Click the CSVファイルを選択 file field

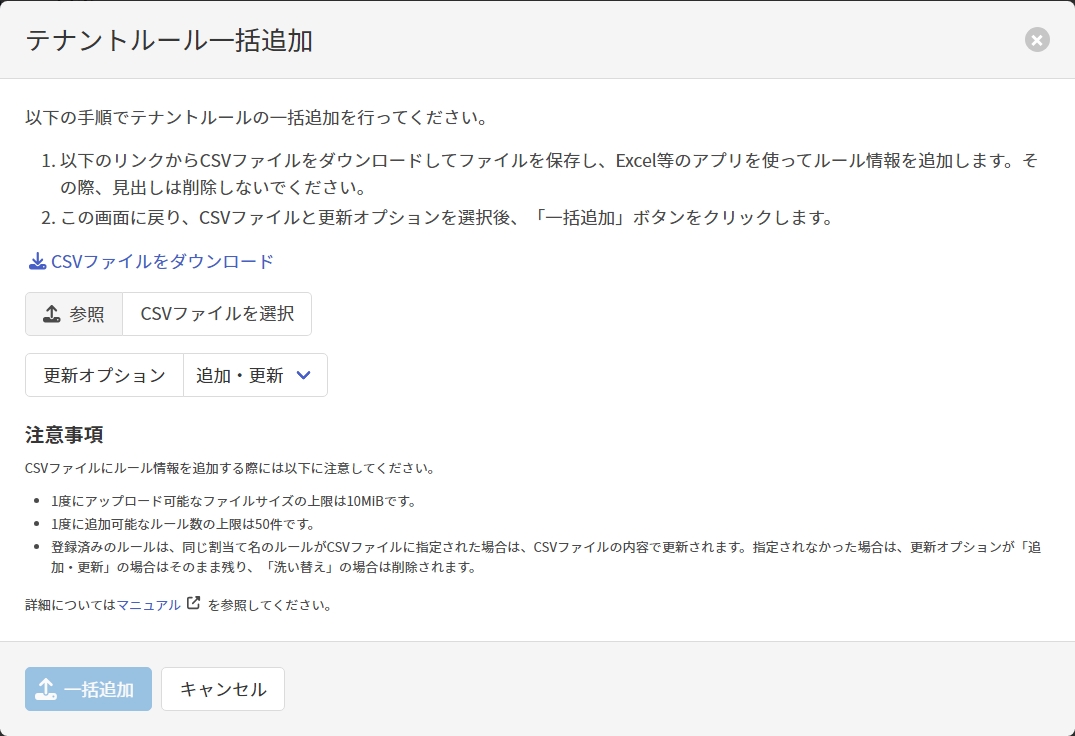pos(217,314)
